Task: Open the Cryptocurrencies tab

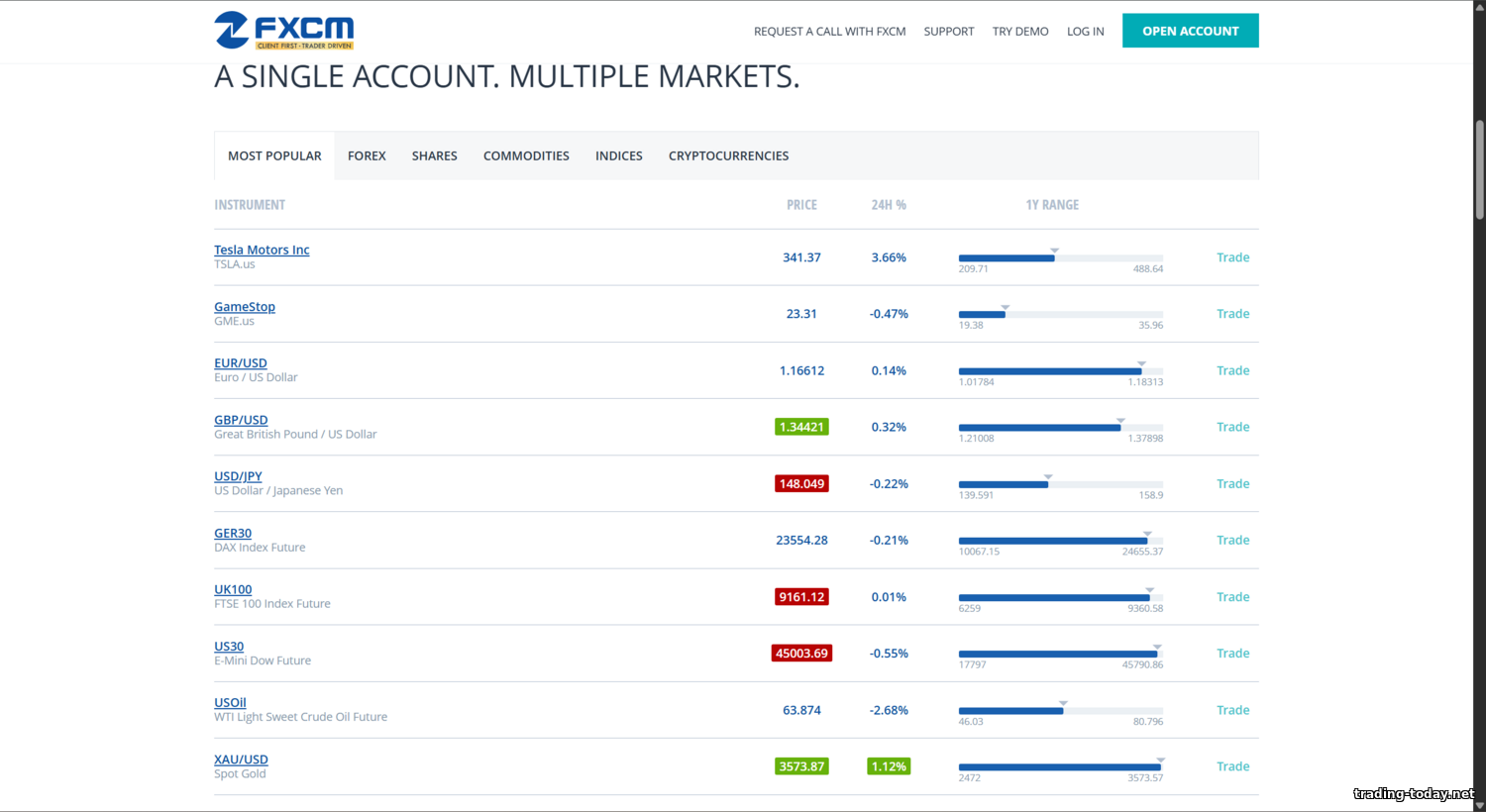Action: pos(728,155)
